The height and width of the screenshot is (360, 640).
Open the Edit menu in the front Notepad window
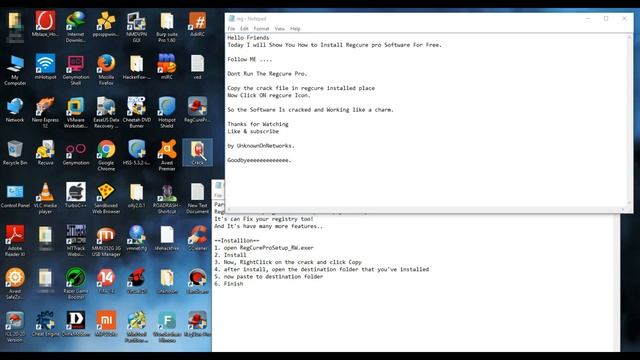coord(244,29)
